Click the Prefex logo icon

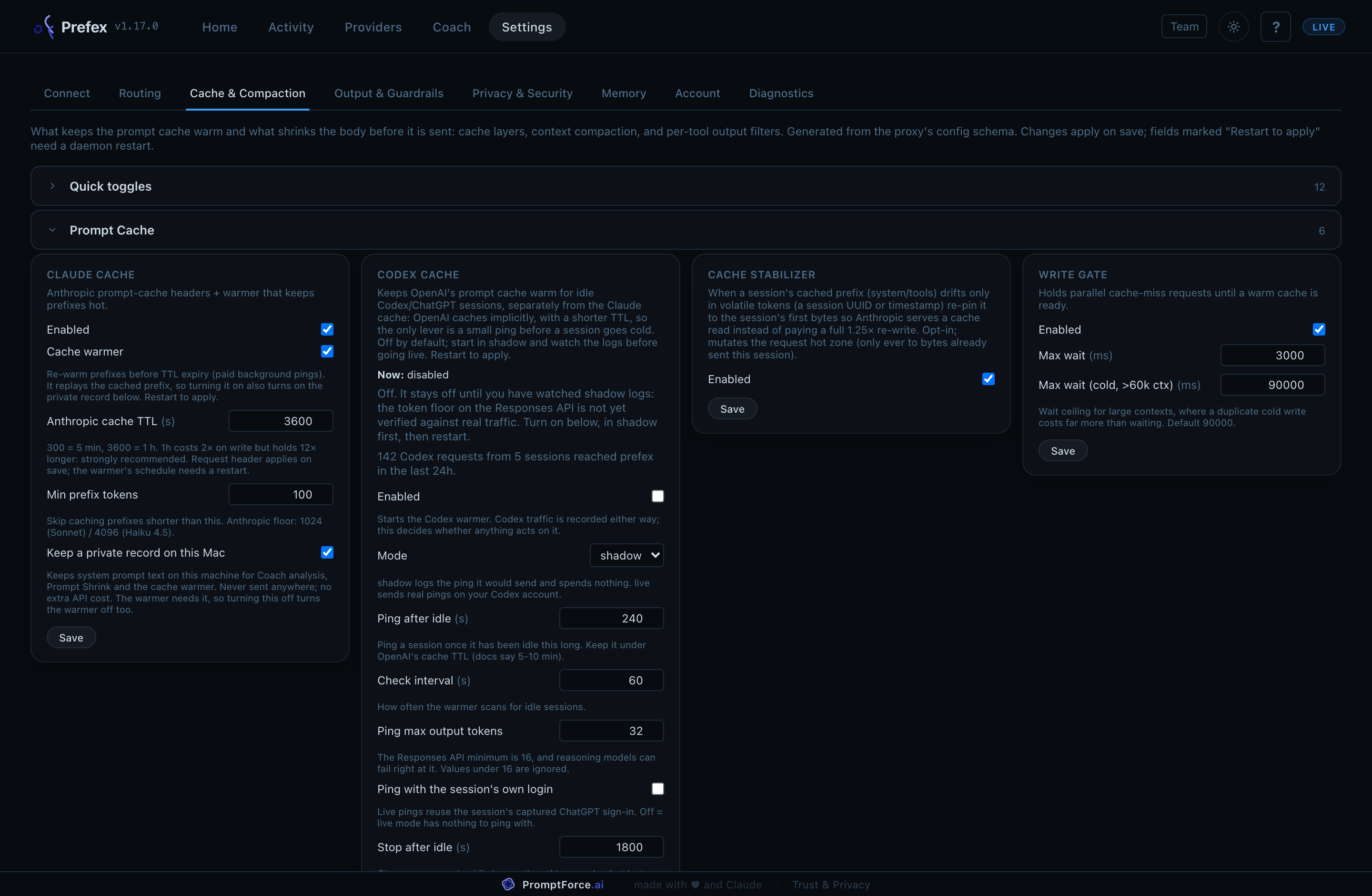[x=44, y=27]
